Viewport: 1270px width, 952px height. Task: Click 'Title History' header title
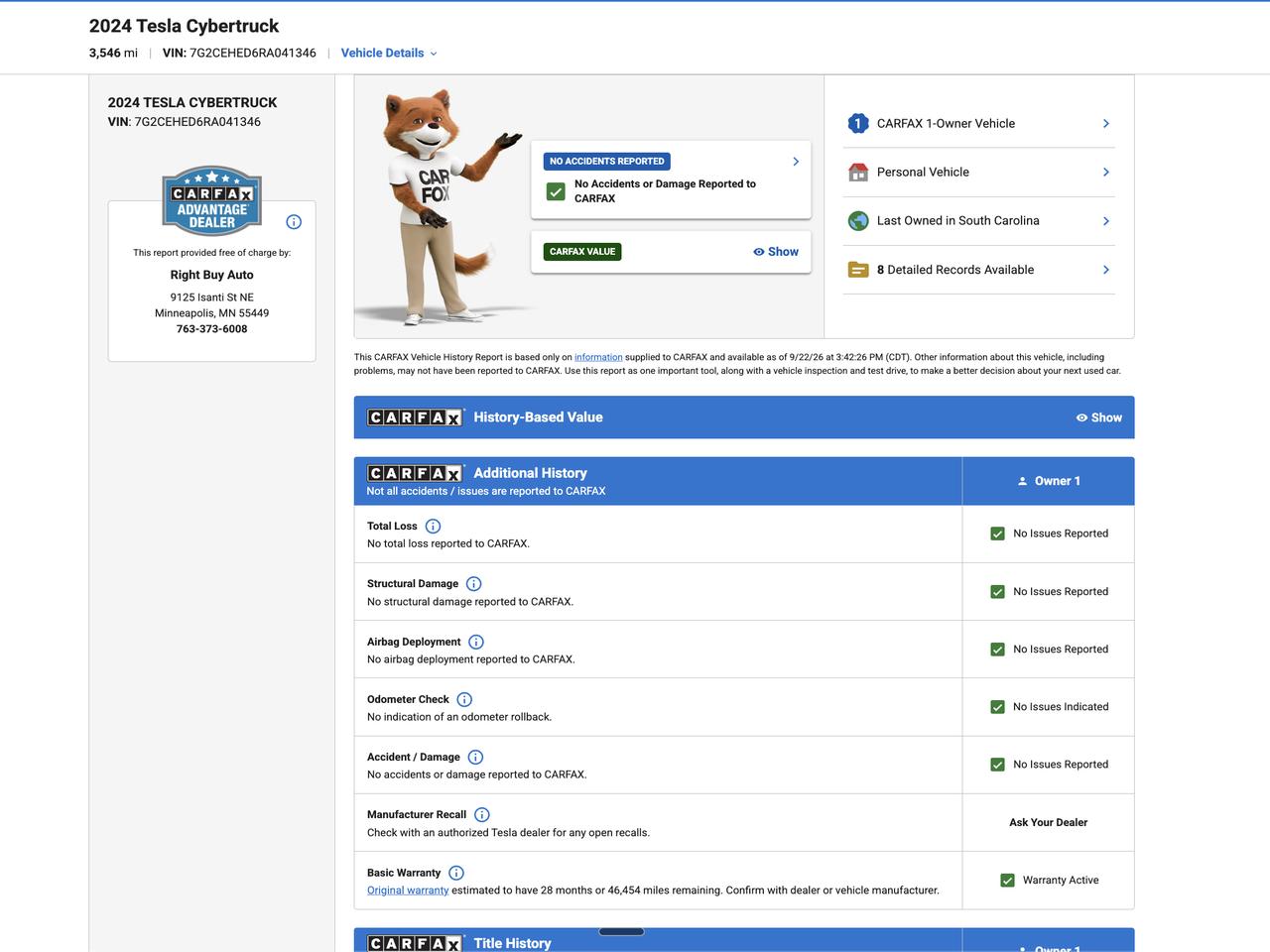(x=512, y=943)
